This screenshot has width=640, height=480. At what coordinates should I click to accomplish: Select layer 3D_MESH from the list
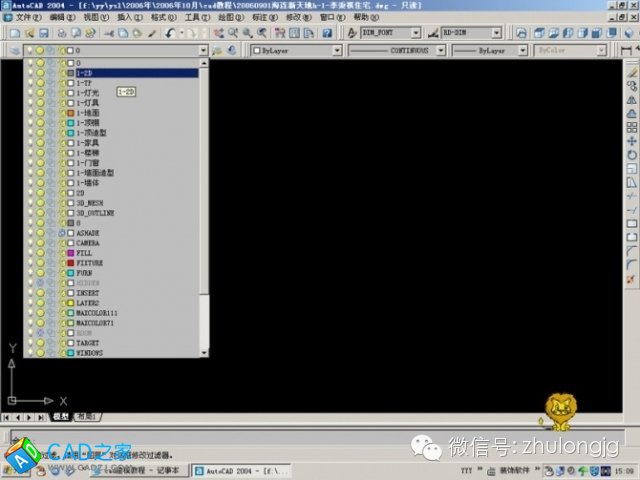97,203
